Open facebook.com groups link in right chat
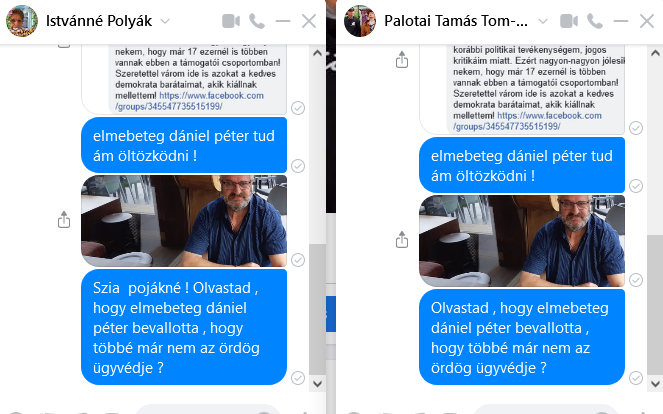 [x=528, y=121]
